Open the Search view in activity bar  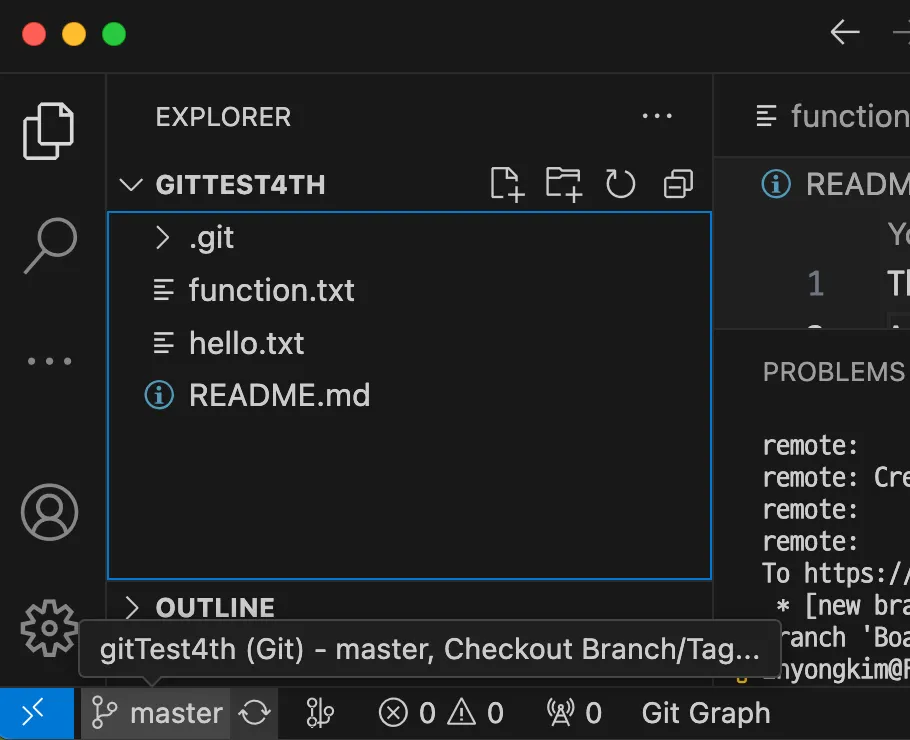(x=48, y=246)
